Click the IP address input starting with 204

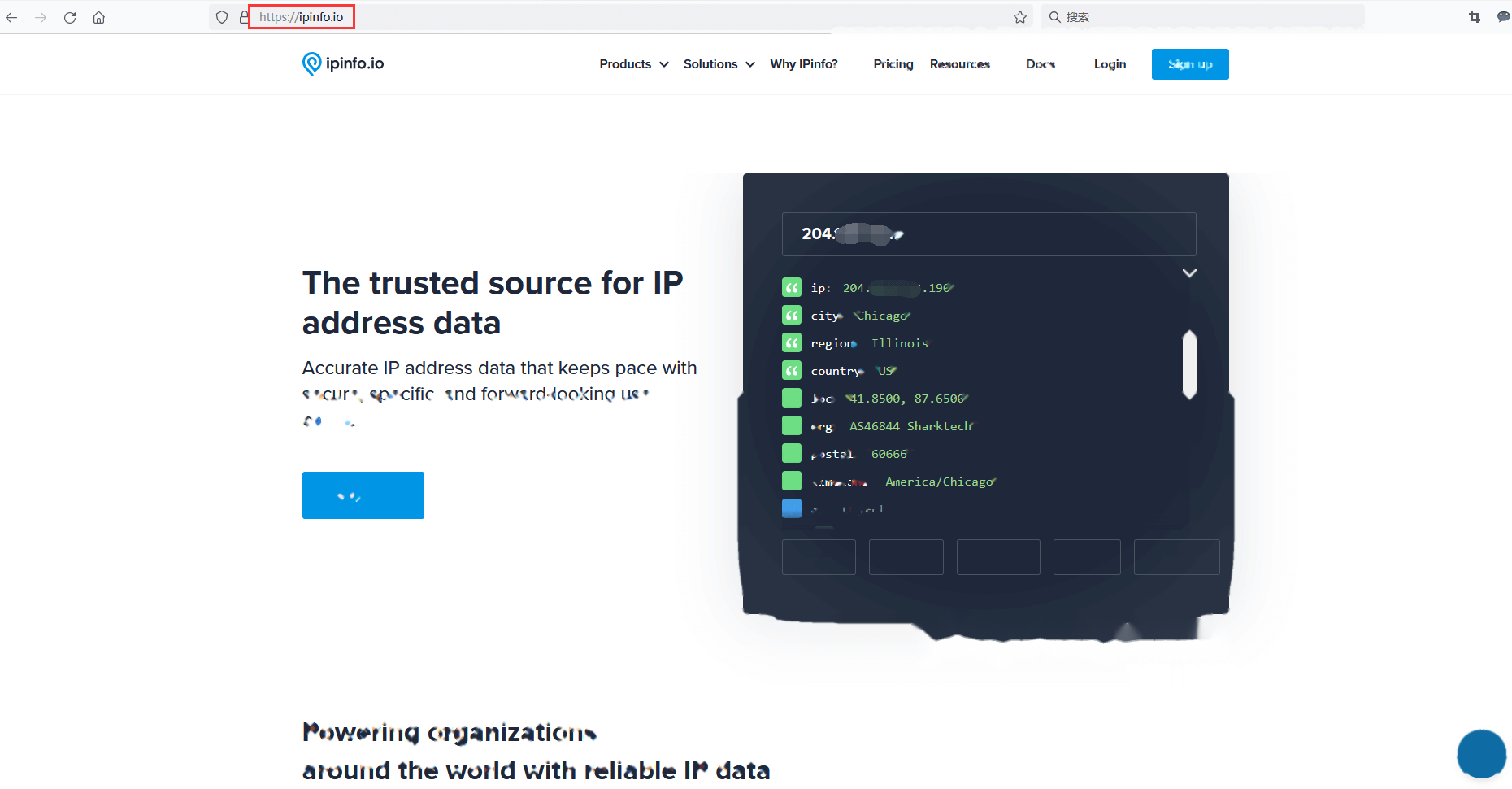[988, 234]
